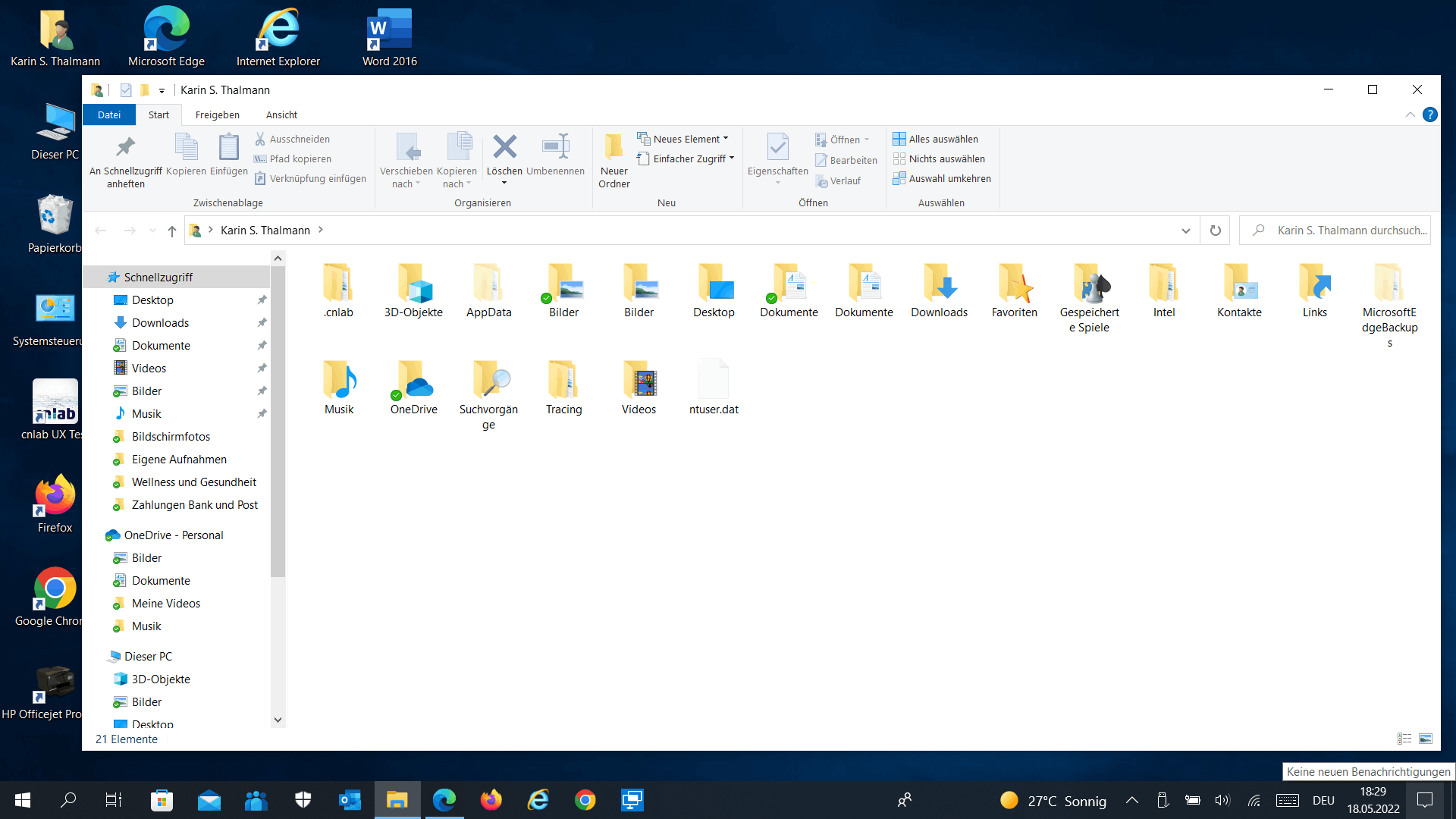Click the refresh button beside address bar

[1216, 231]
